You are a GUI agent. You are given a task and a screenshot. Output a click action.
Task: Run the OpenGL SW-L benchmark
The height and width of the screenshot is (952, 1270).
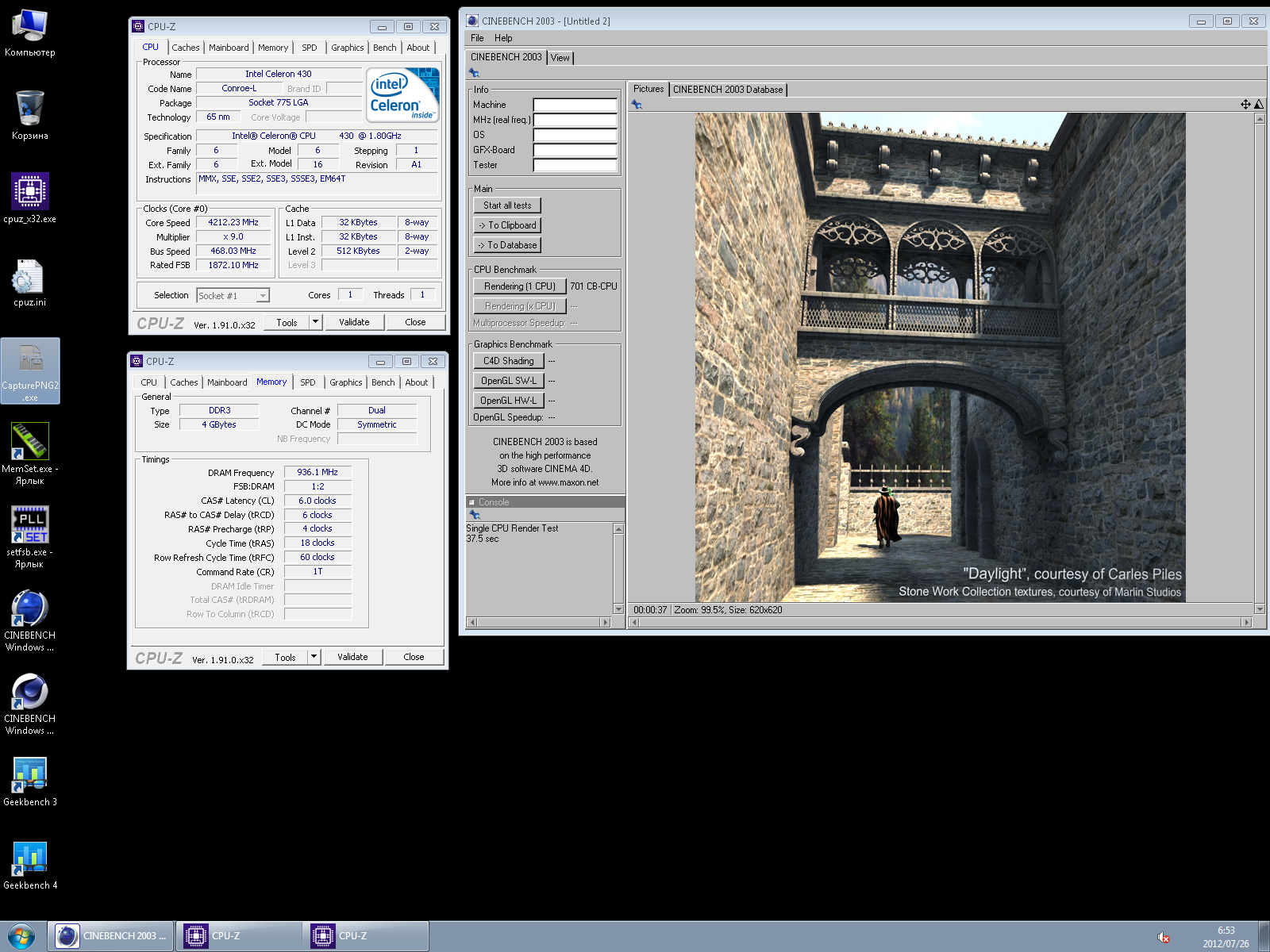click(x=509, y=381)
